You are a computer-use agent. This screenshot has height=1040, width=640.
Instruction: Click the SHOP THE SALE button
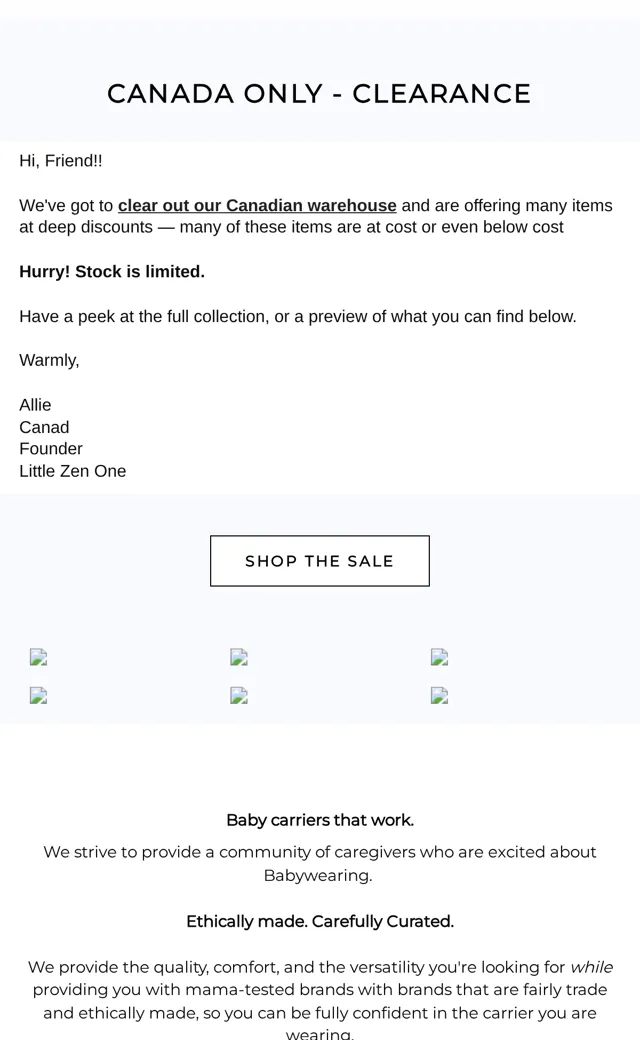click(320, 561)
